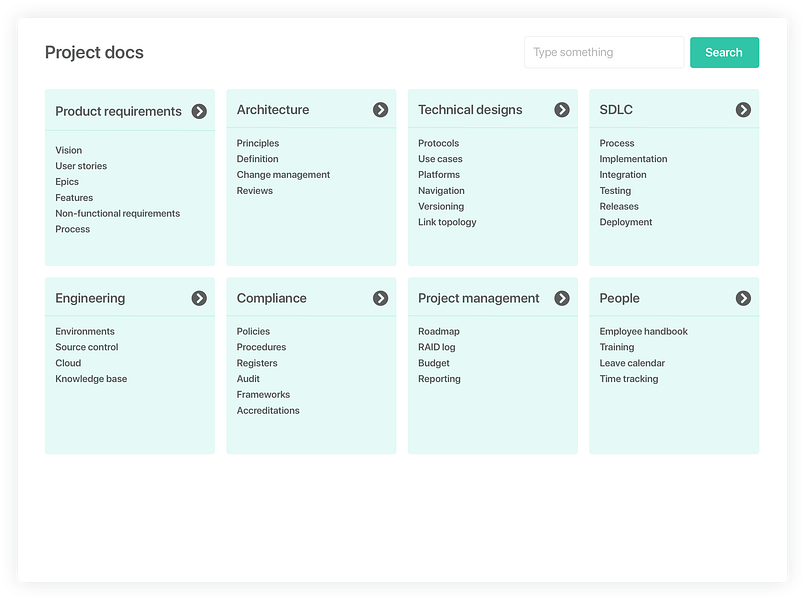Click the Search button
Viewport: 805px width, 600px height.
[724, 52]
